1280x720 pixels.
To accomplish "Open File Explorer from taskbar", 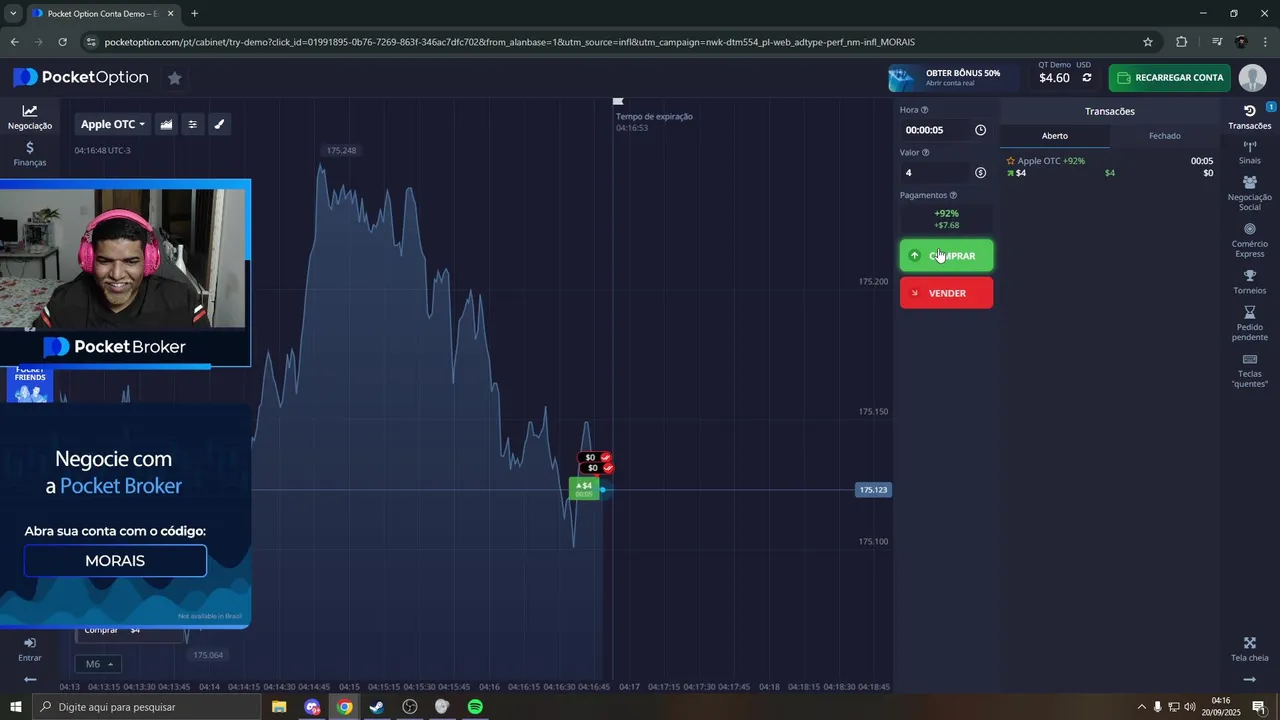I will tap(279, 707).
